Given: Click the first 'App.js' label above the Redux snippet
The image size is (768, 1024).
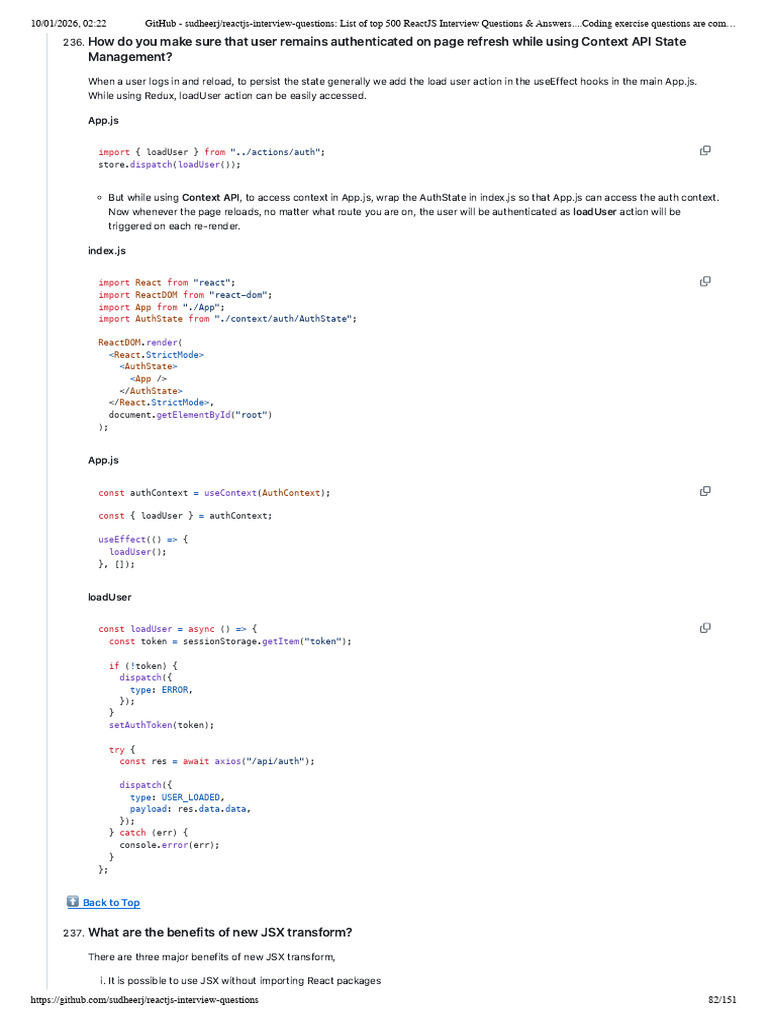Looking at the screenshot, I should tap(103, 121).
